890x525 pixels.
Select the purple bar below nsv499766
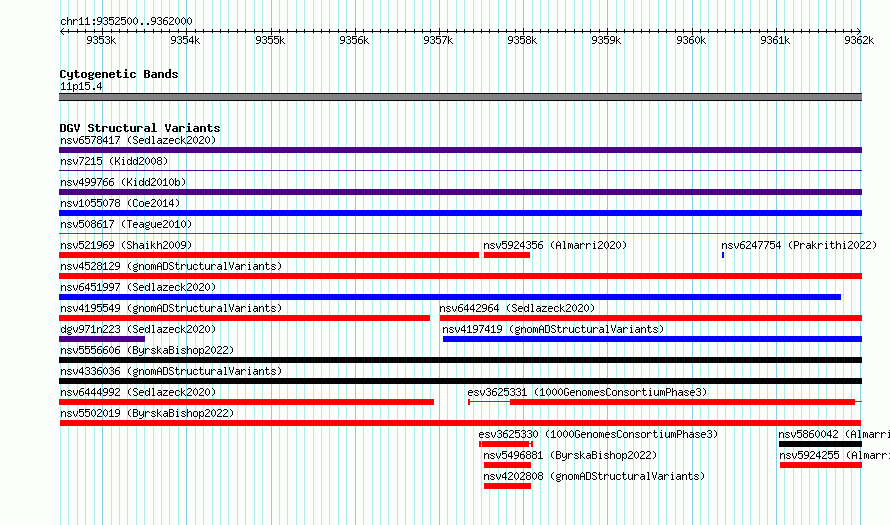[x=460, y=192]
